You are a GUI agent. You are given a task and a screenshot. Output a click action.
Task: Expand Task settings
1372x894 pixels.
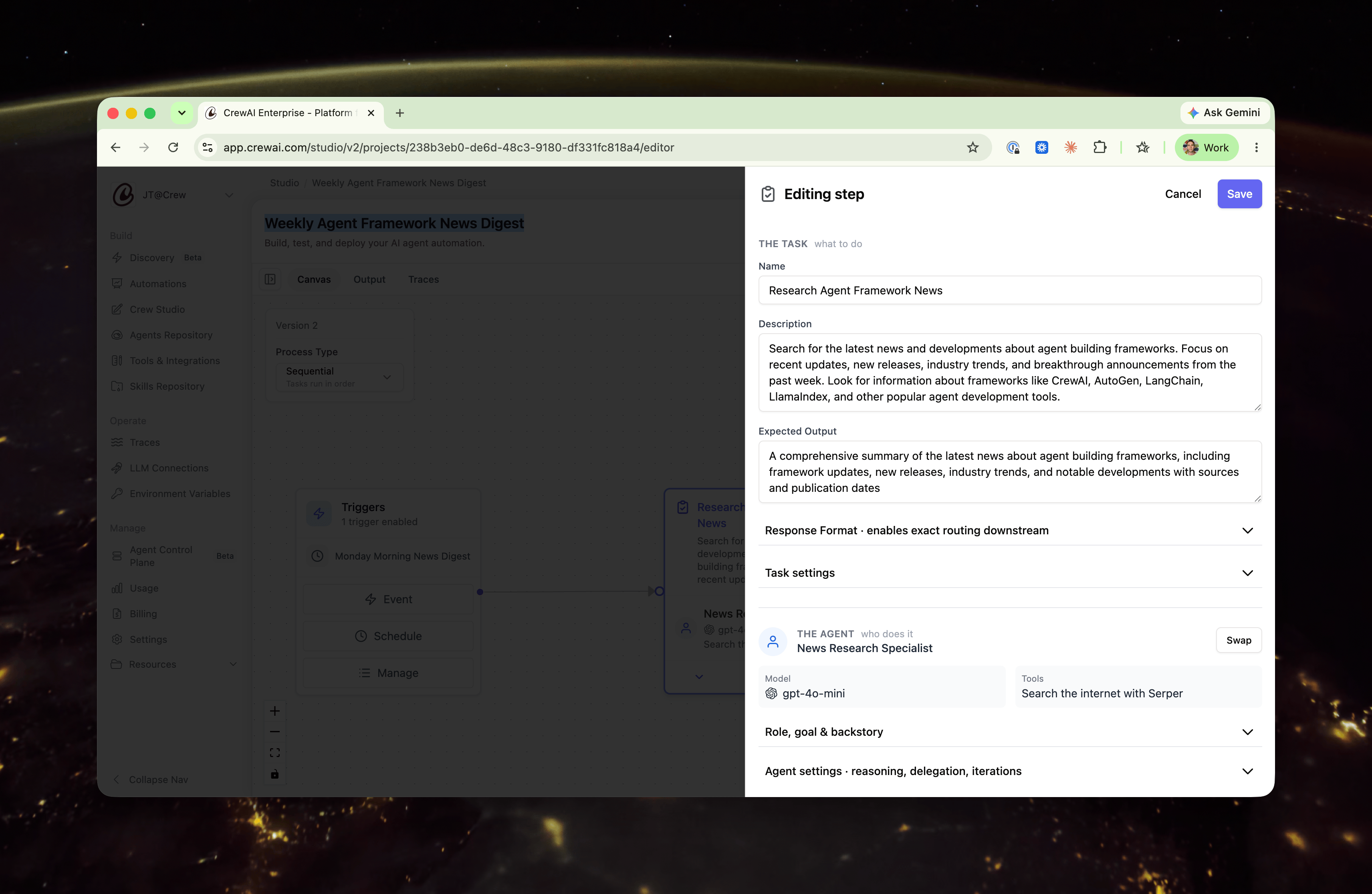tap(1010, 573)
